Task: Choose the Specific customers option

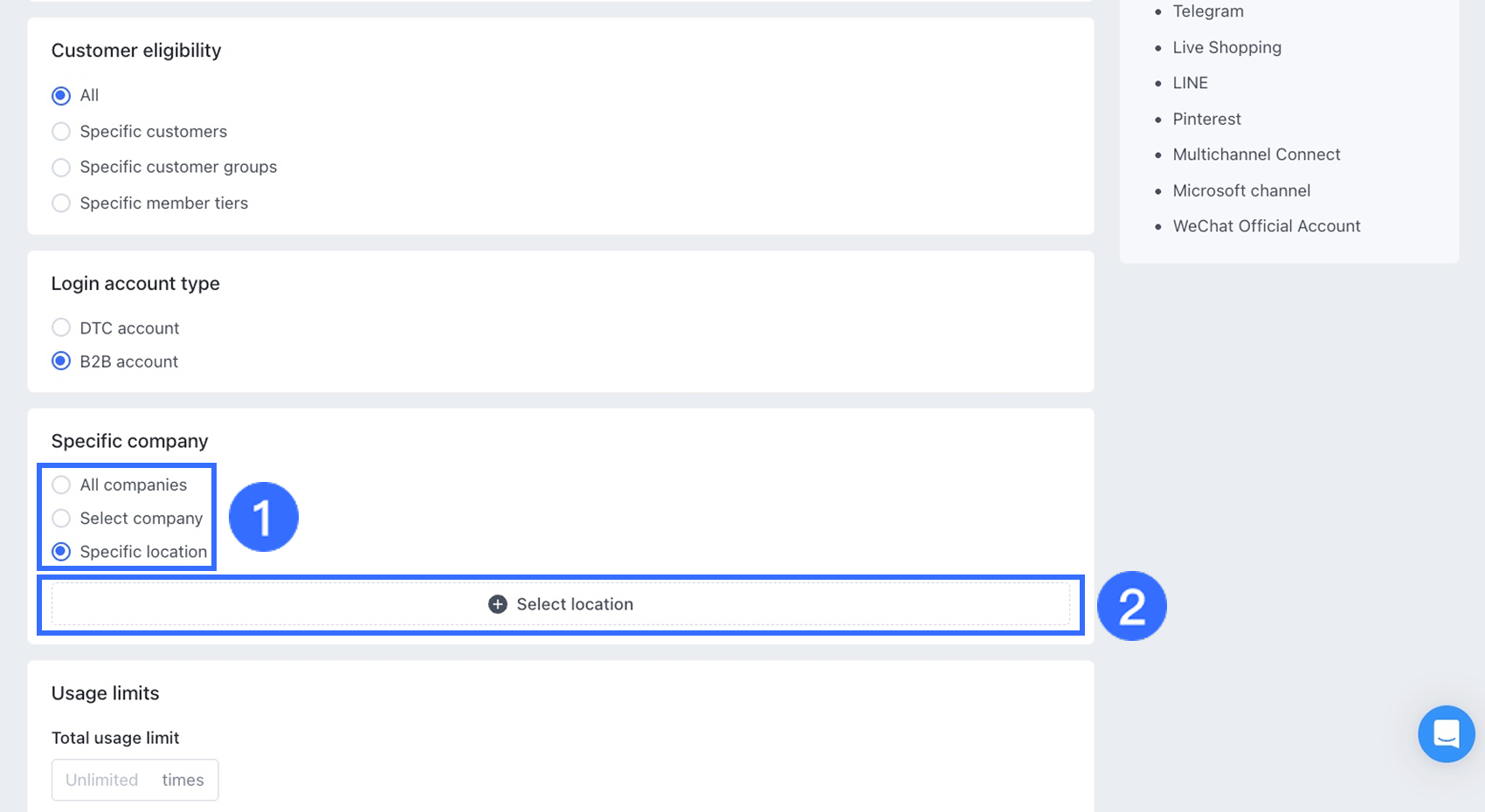Action: point(61,132)
